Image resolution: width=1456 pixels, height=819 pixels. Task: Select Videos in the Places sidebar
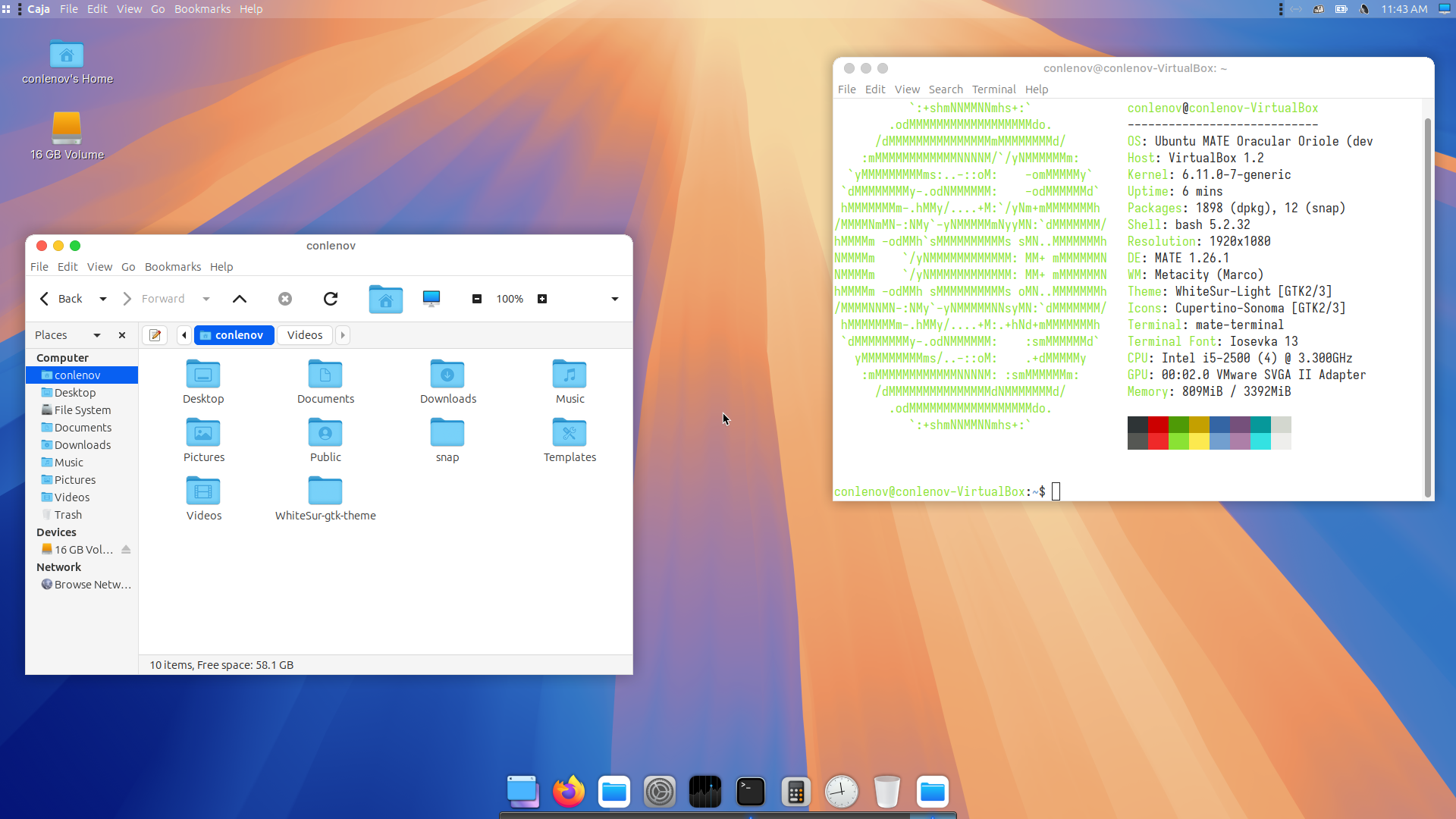[82, 497]
